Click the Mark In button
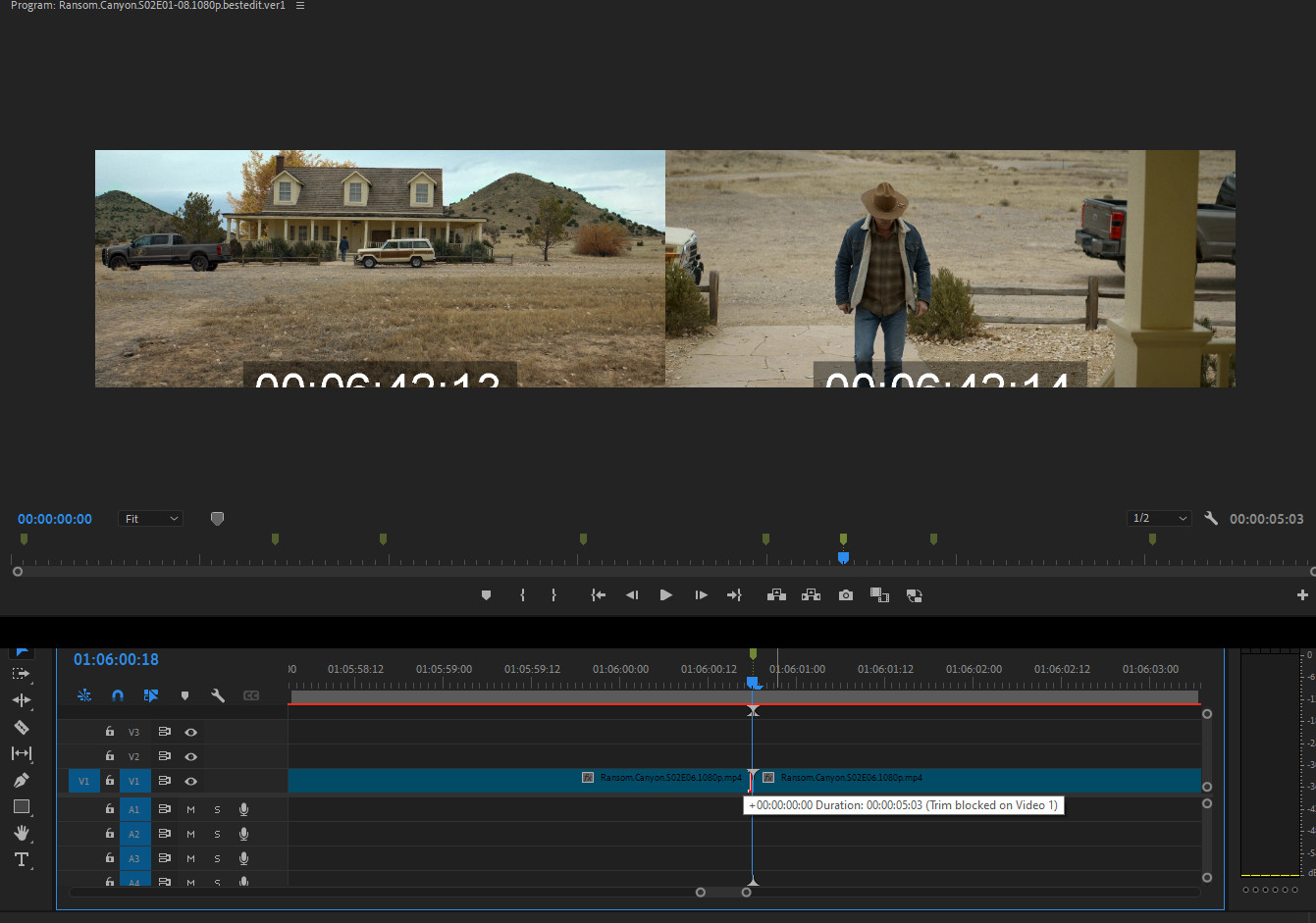The width and height of the screenshot is (1316, 923). coord(522,595)
